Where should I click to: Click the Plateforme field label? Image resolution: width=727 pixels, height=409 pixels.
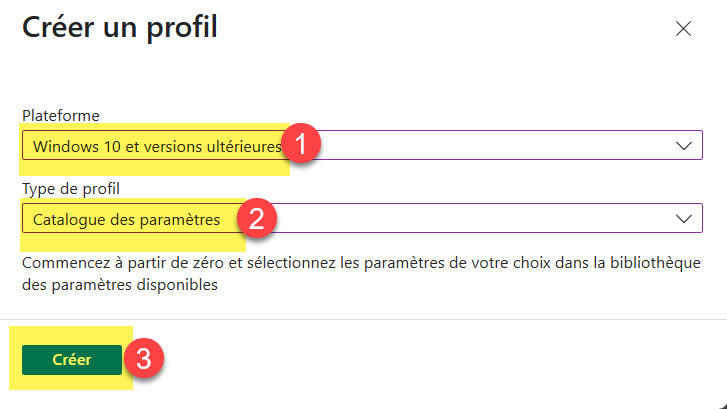point(61,116)
